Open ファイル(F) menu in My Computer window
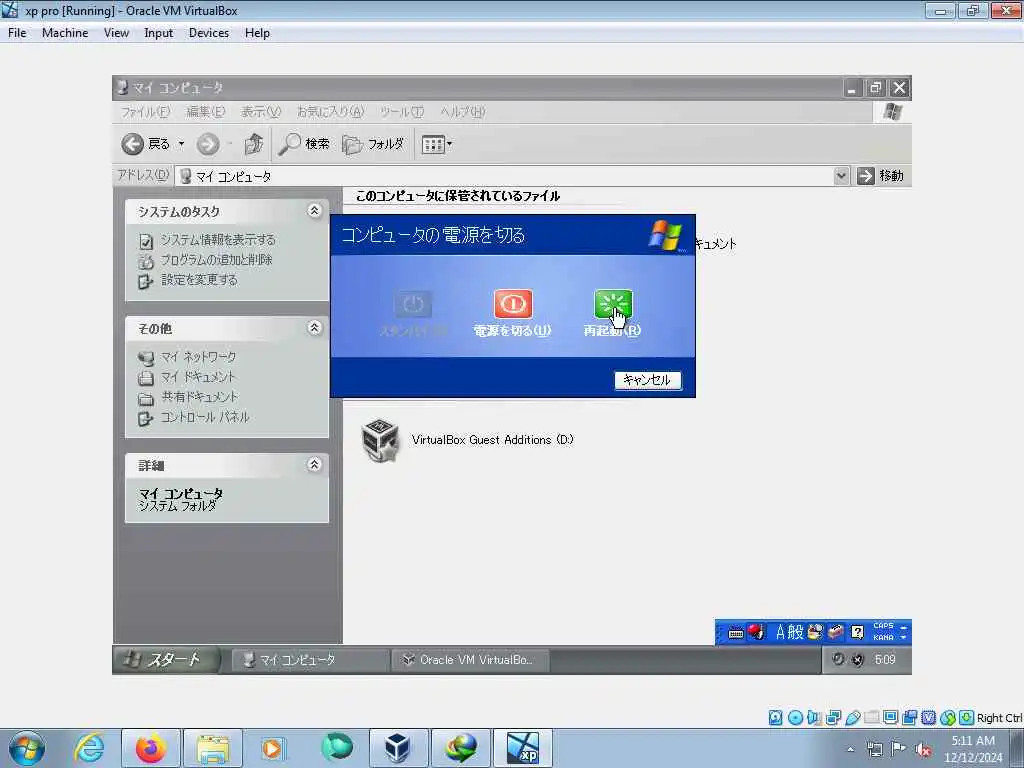Screen dimensions: 1024x768 [x=145, y=112]
